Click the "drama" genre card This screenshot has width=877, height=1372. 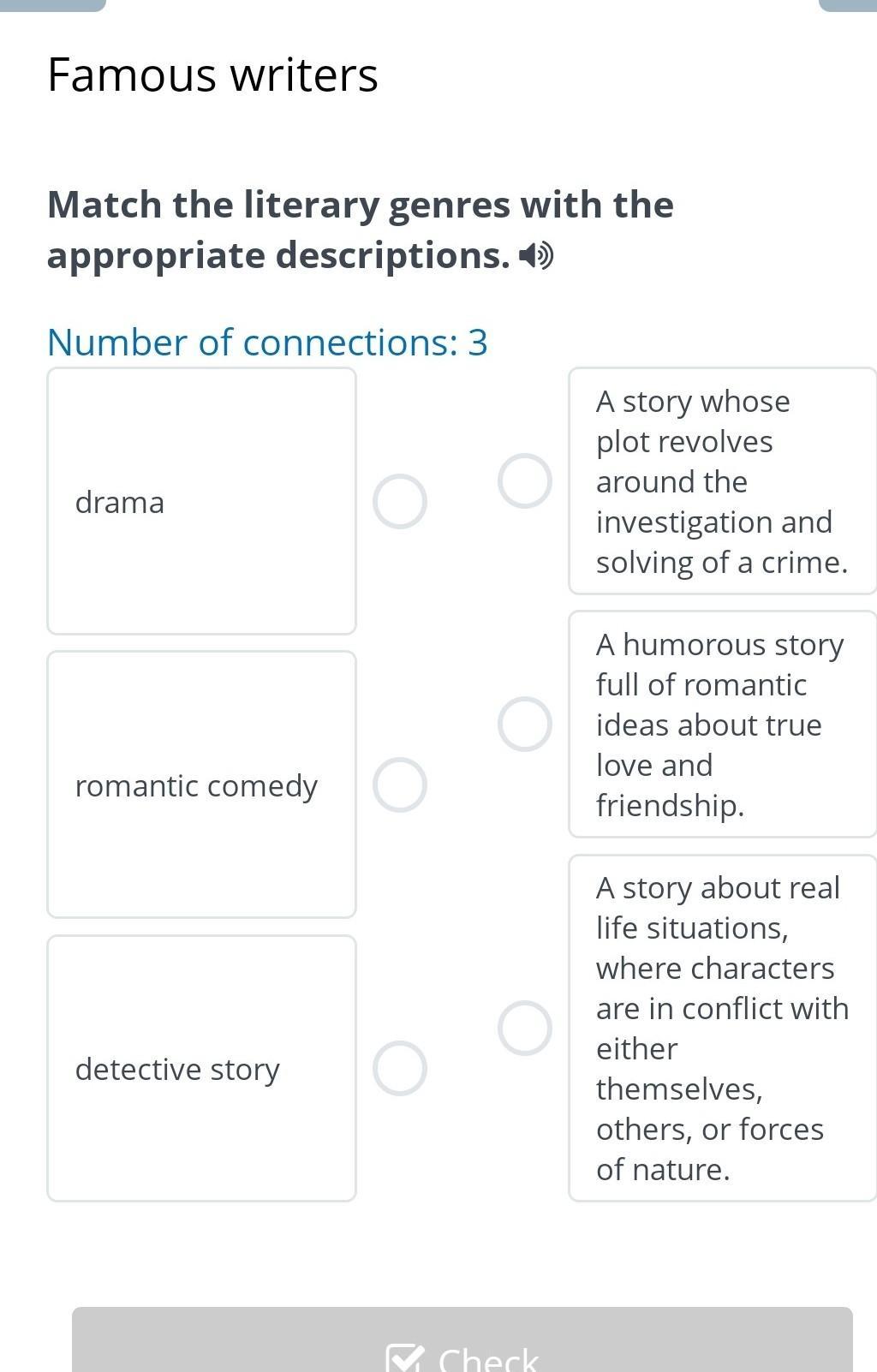click(x=201, y=502)
